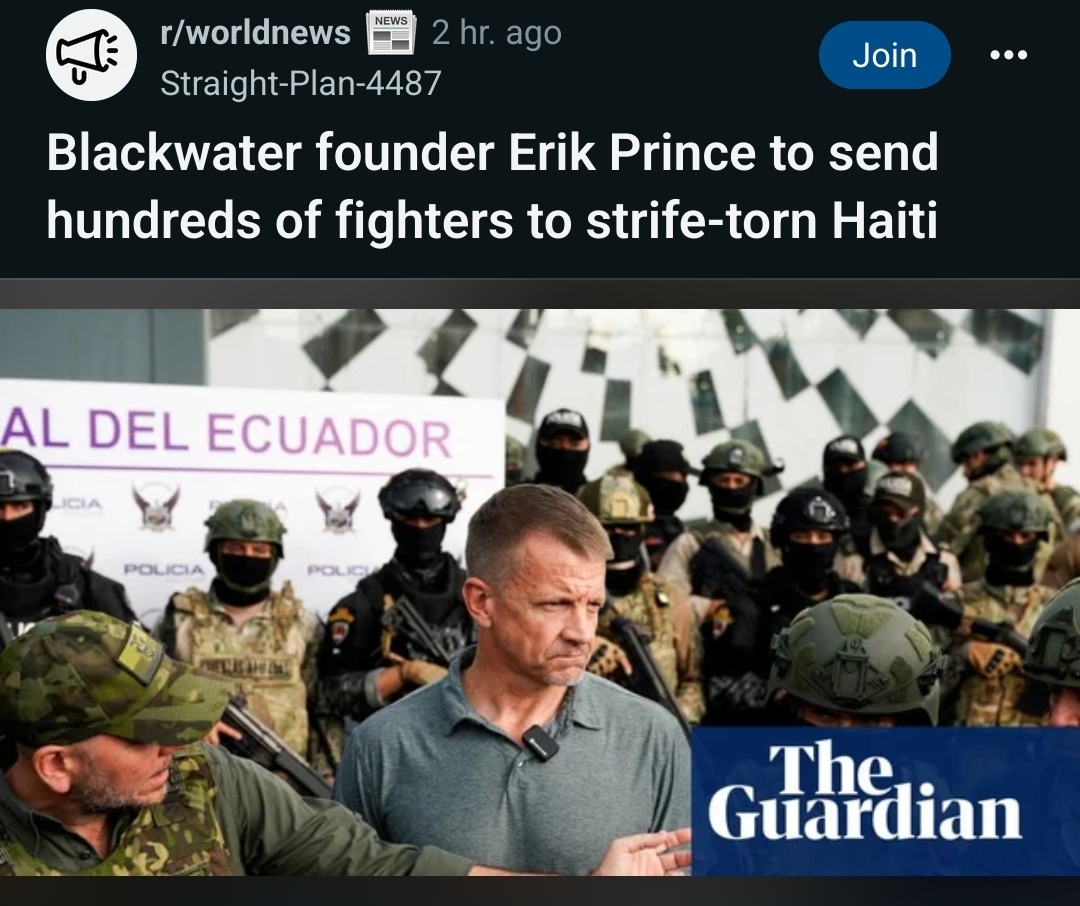Tap the newspaper NEWS flair icon
The height and width of the screenshot is (906, 1080).
[x=391, y=32]
